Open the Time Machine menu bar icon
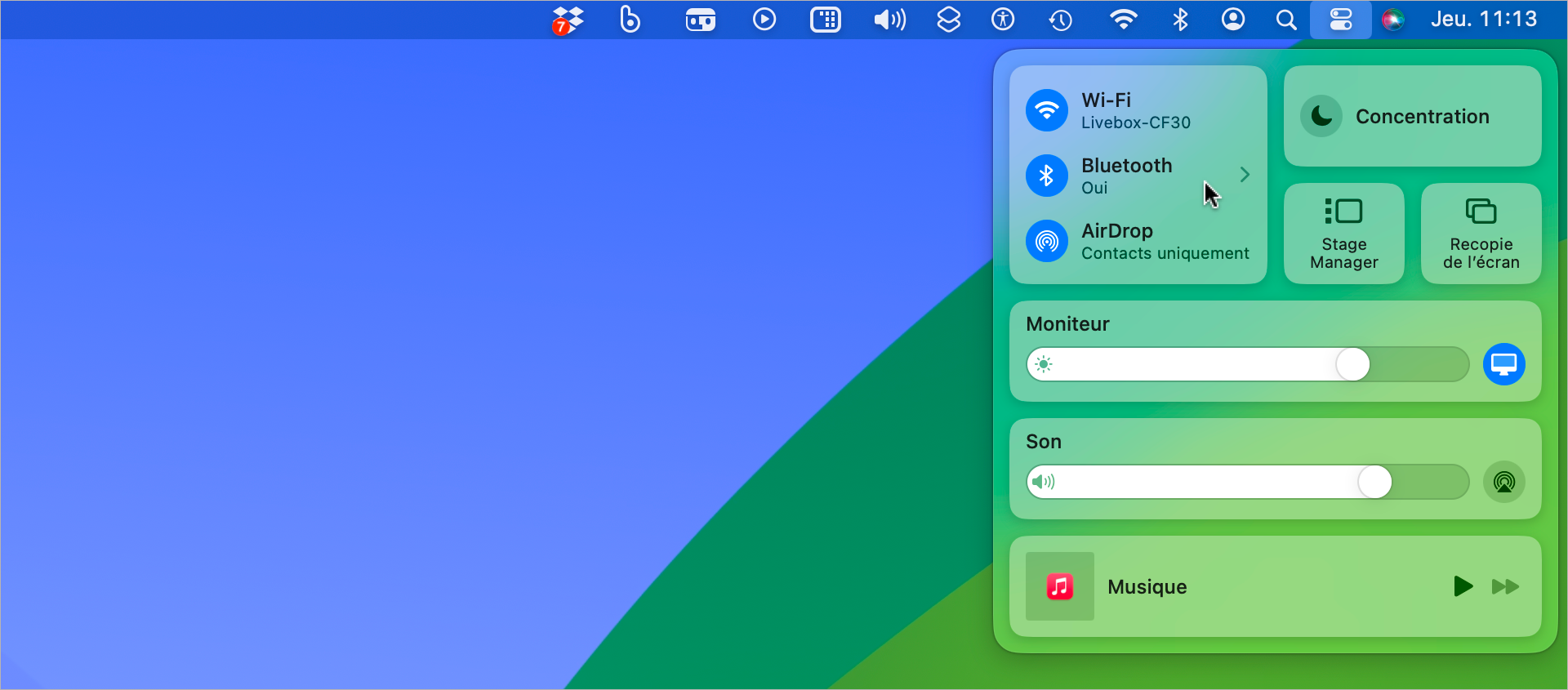This screenshot has height=690, width=1568. 1060,20
